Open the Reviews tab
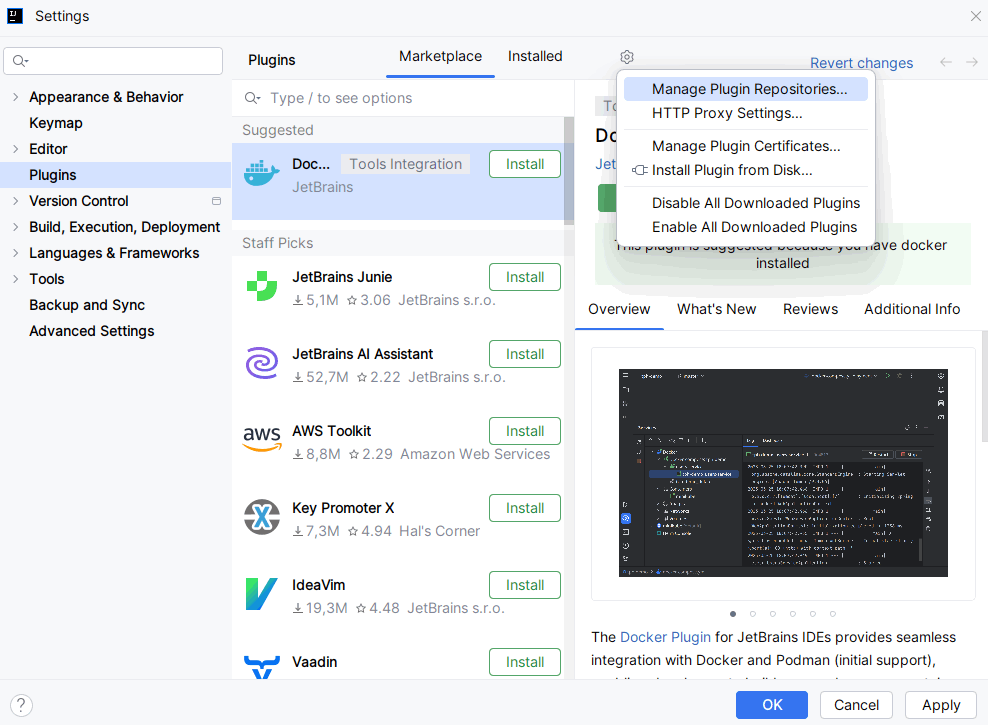The width and height of the screenshot is (988, 725). (810, 309)
